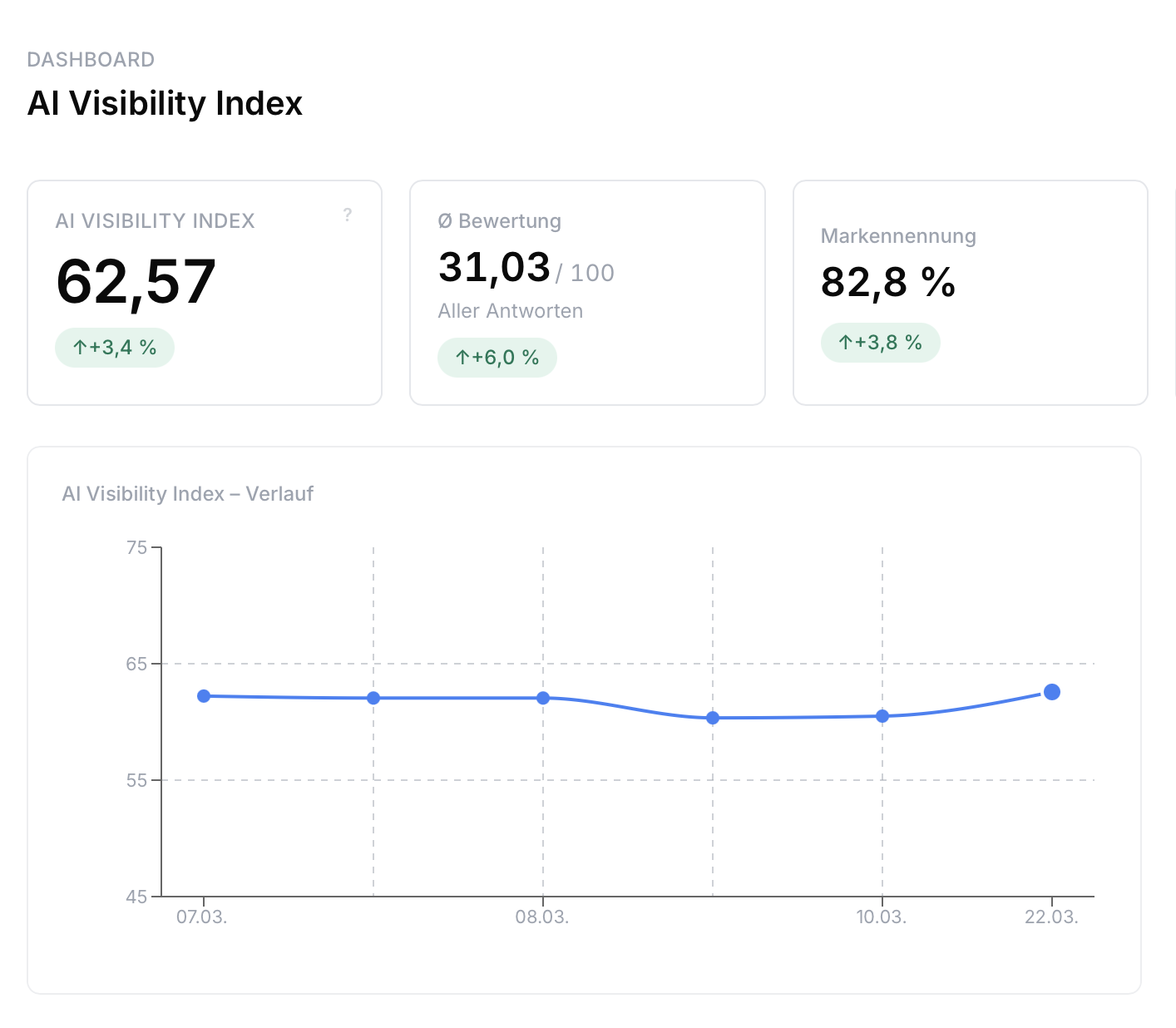Image resolution: width=1176 pixels, height=1028 pixels.
Task: Click the upward arrow in the +3,4 % badge
Action: click(x=79, y=348)
